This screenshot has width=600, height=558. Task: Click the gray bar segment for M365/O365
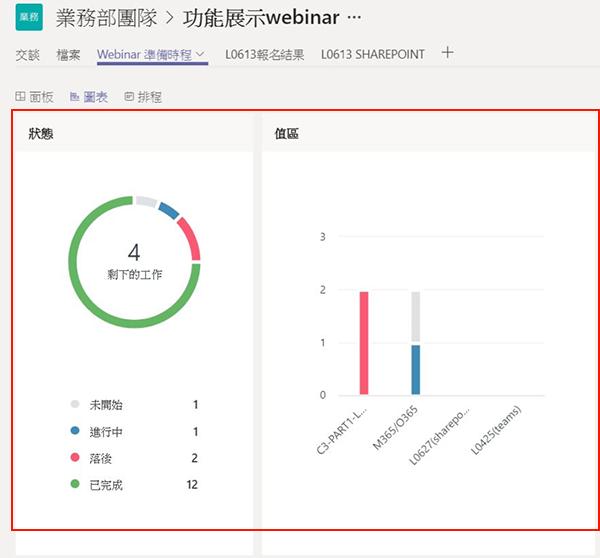tap(416, 317)
